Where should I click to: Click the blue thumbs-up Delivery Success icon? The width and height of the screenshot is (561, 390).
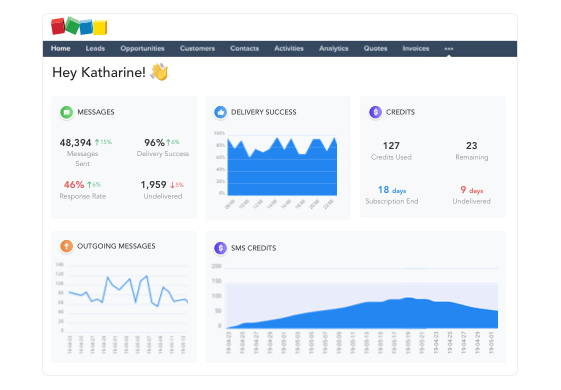220,112
